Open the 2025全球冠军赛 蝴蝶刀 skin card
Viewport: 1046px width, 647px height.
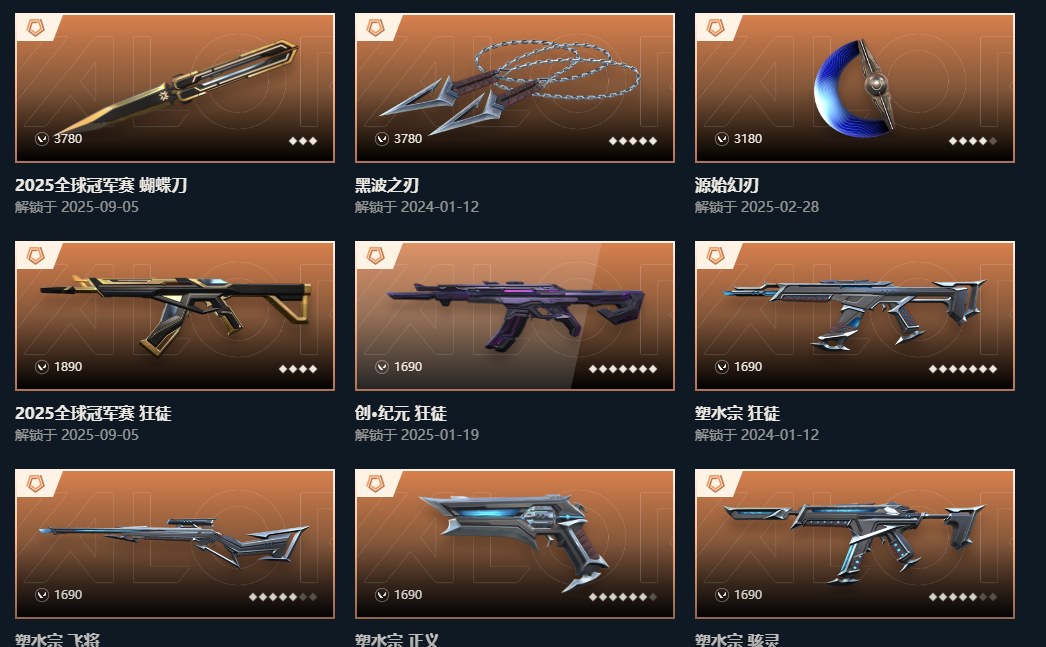tap(175, 88)
